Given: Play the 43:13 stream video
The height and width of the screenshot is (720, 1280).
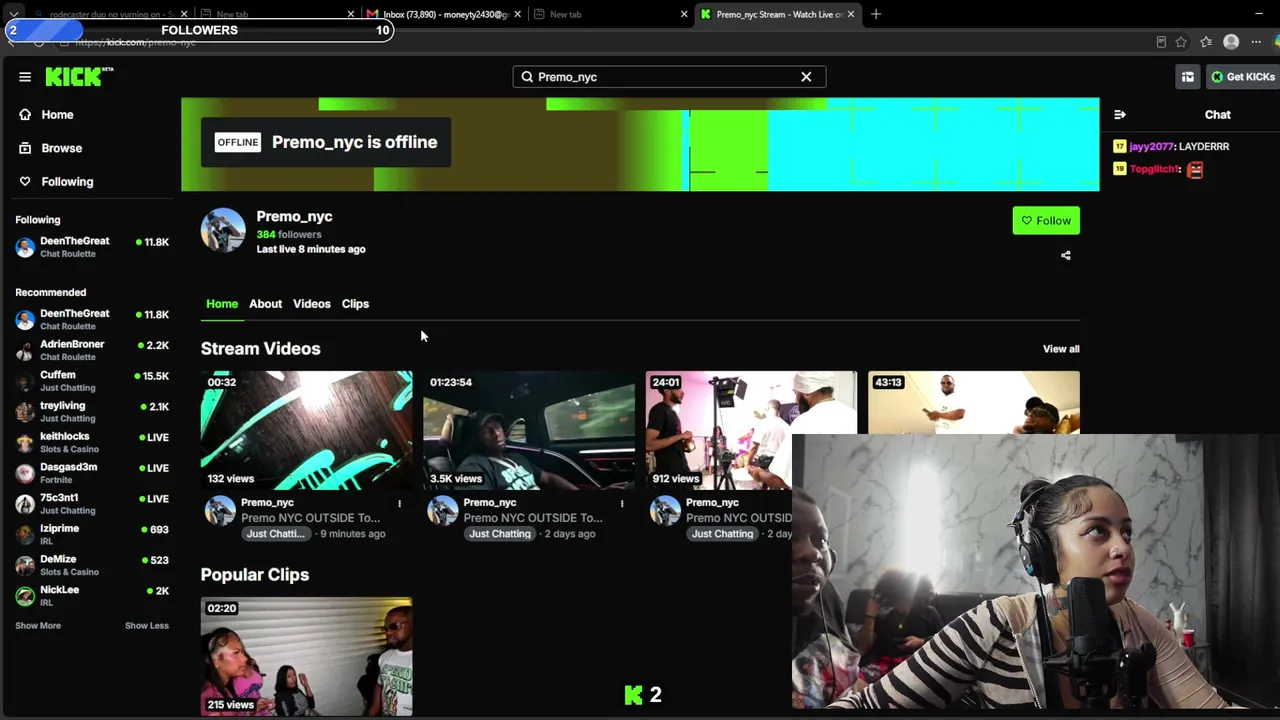Looking at the screenshot, I should 974,402.
